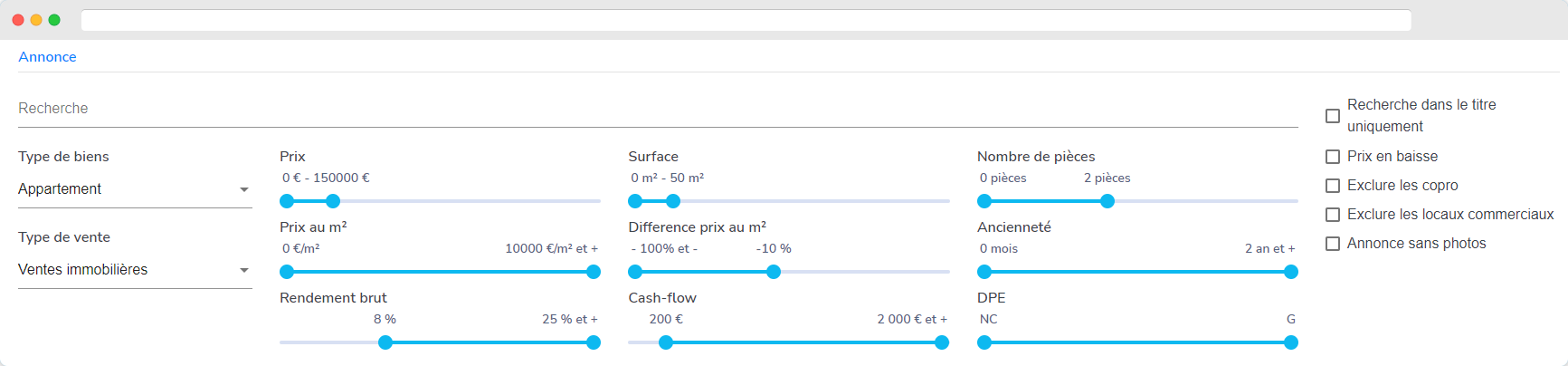Click the Difference prix au m² upper handle

(774, 272)
